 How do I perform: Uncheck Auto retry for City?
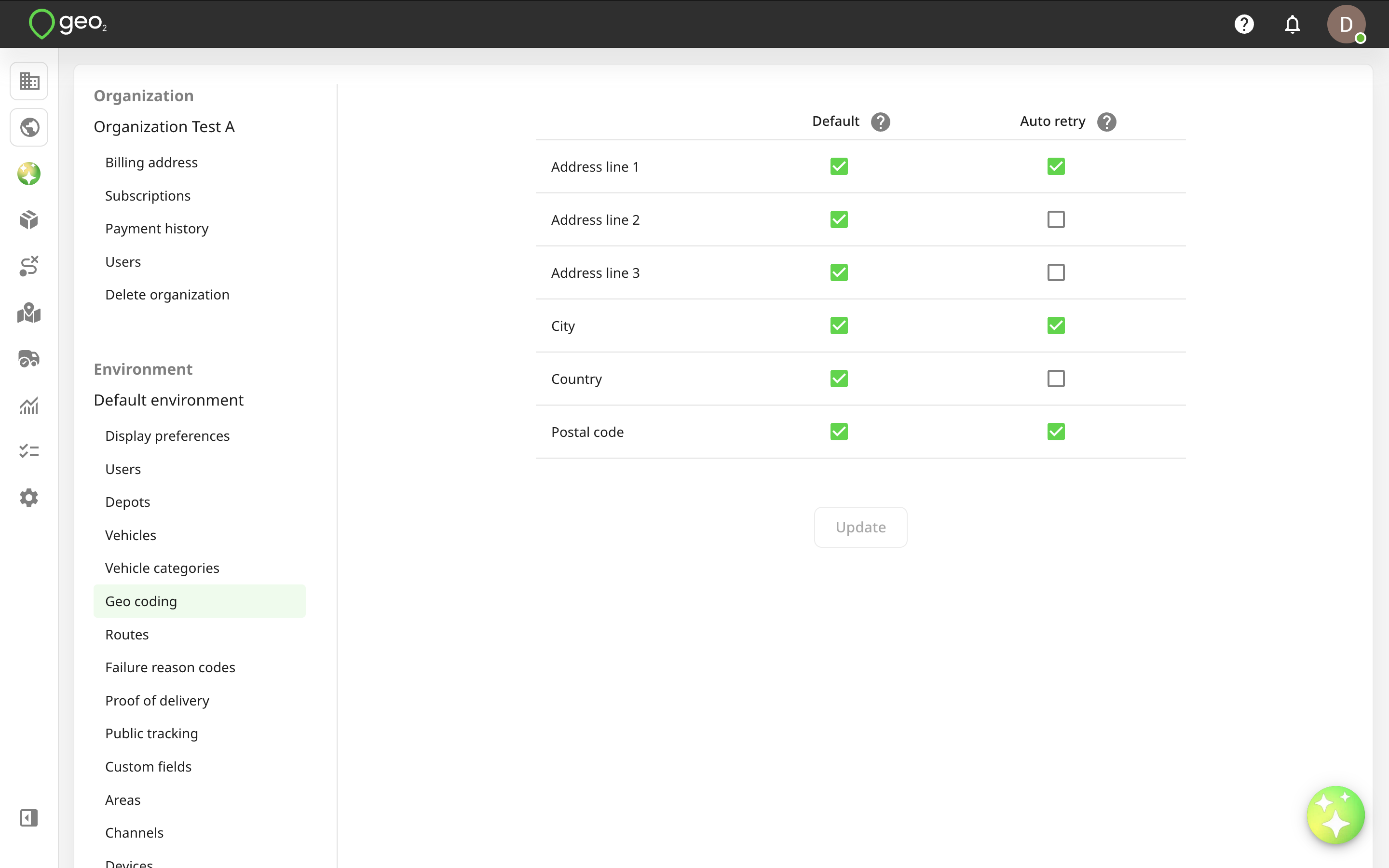click(1056, 325)
